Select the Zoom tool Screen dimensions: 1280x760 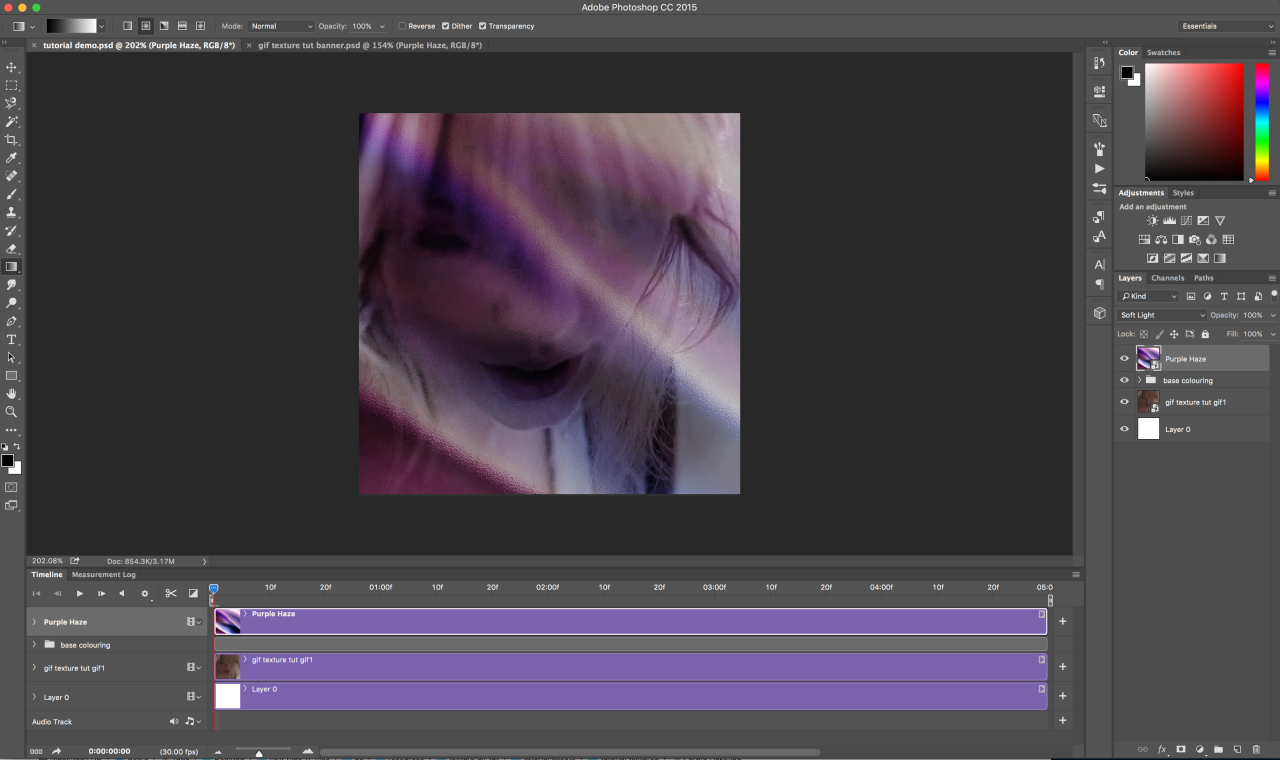12,412
